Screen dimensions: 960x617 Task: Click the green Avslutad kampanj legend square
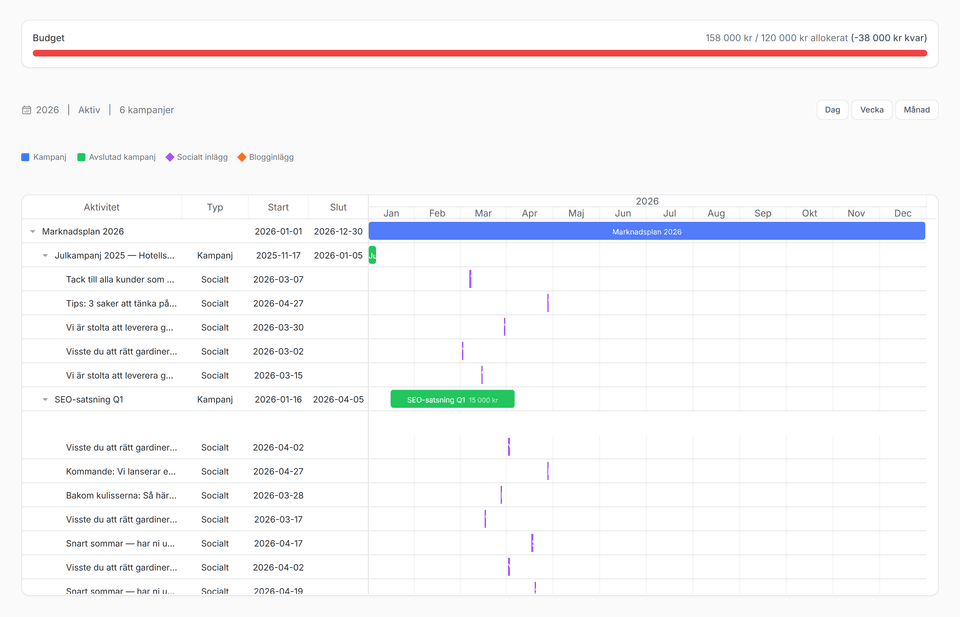click(82, 157)
